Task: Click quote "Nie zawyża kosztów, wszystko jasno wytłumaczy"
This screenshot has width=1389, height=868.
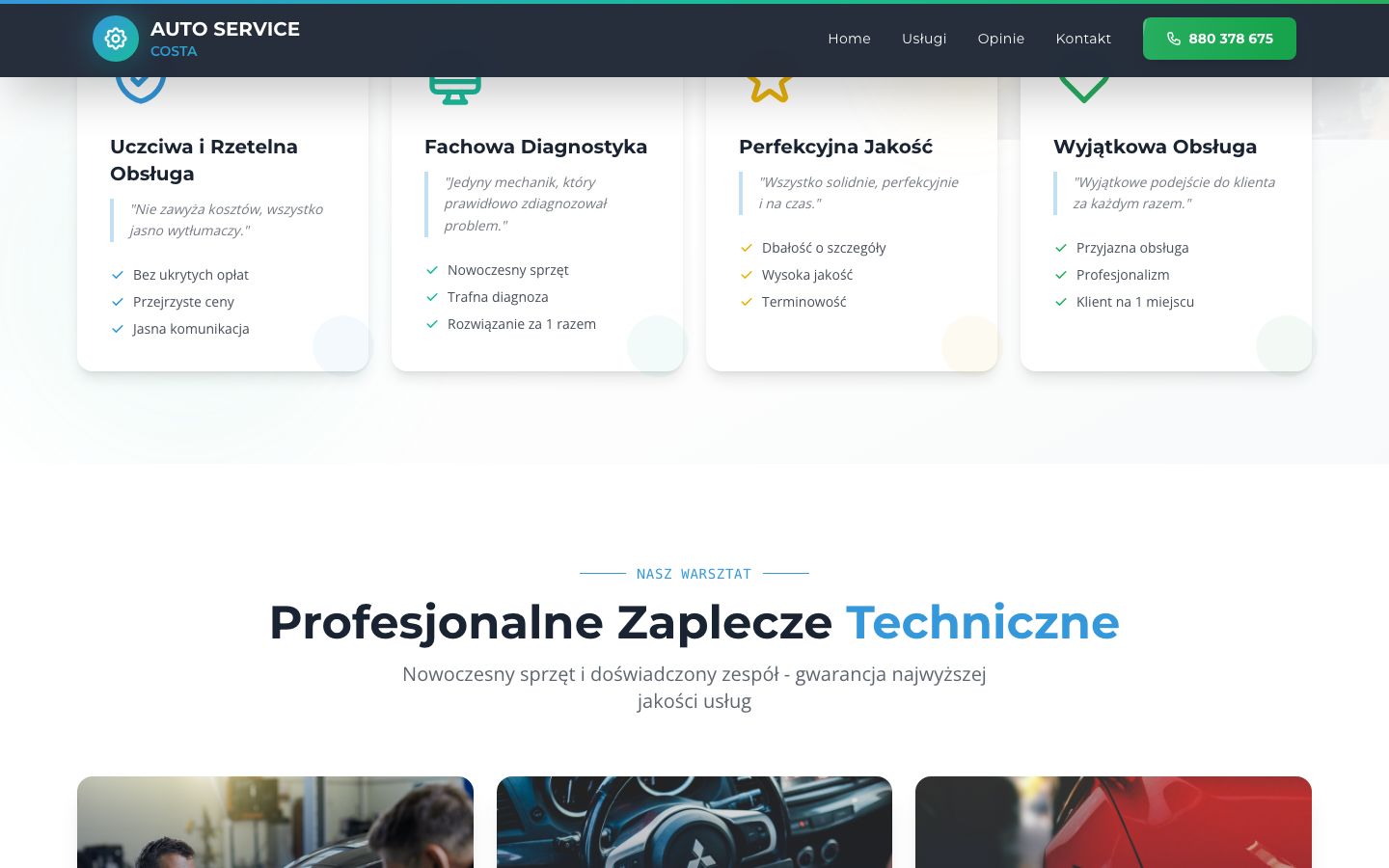Action: (226, 220)
